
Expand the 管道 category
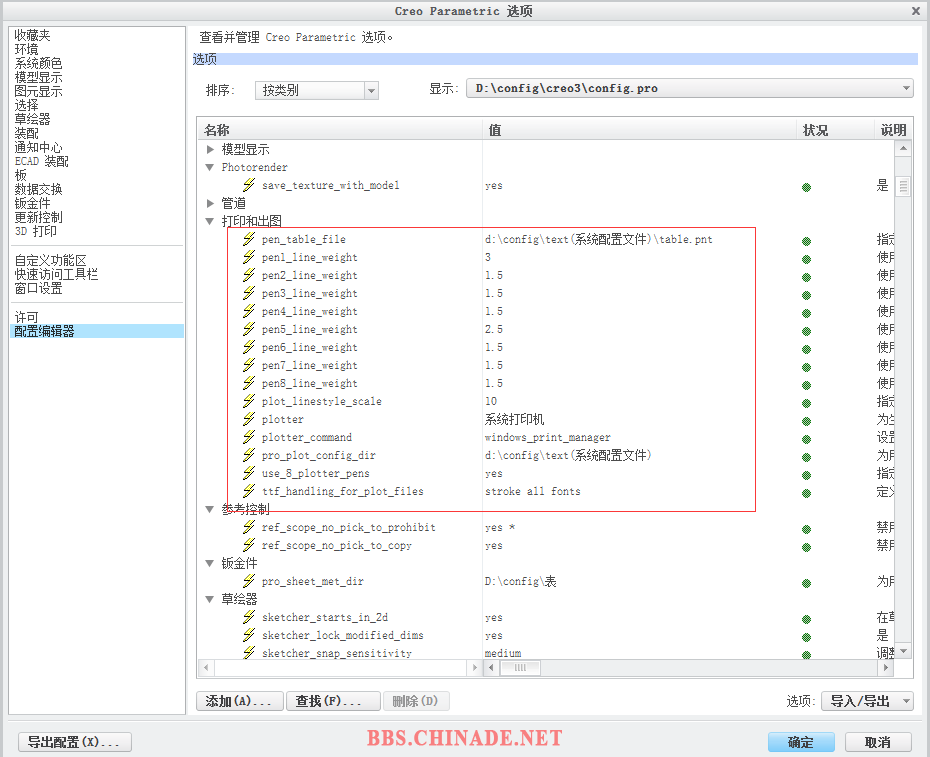210,203
